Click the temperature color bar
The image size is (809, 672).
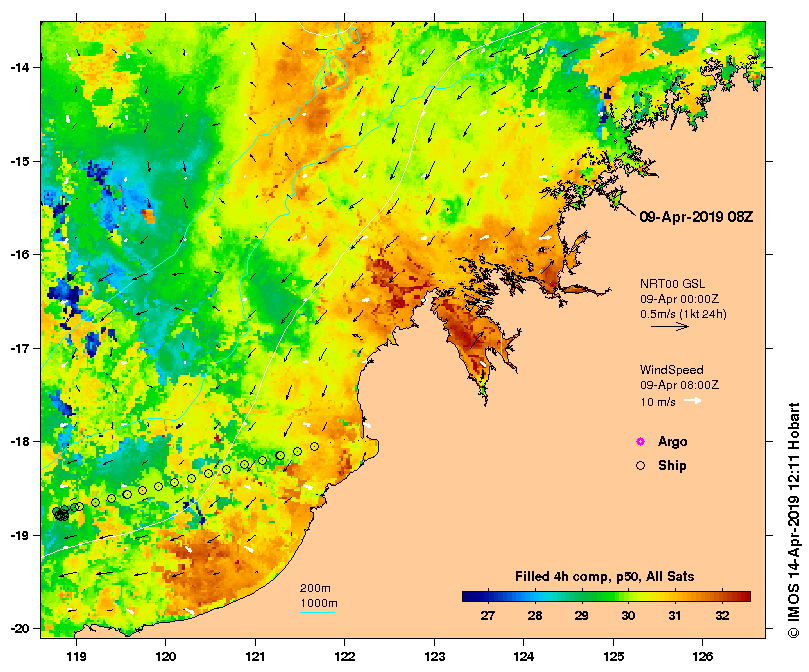coord(606,597)
